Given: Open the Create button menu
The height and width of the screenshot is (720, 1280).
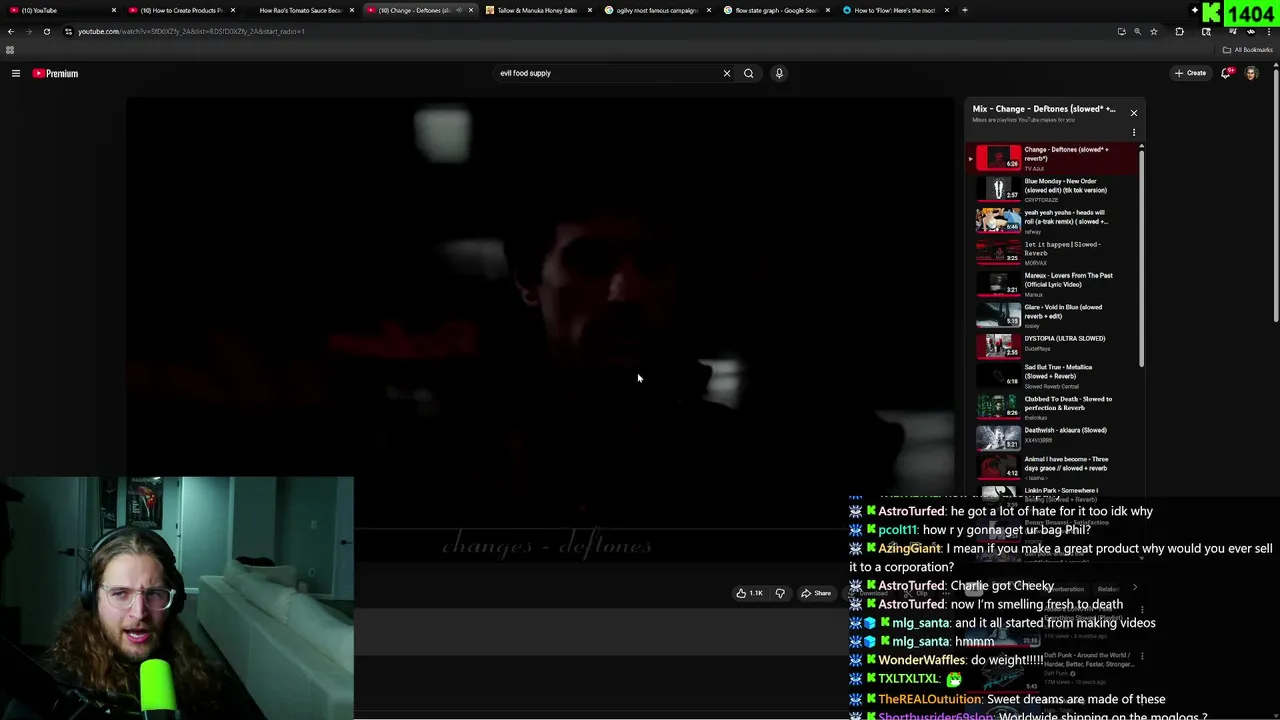Looking at the screenshot, I should [x=1190, y=73].
